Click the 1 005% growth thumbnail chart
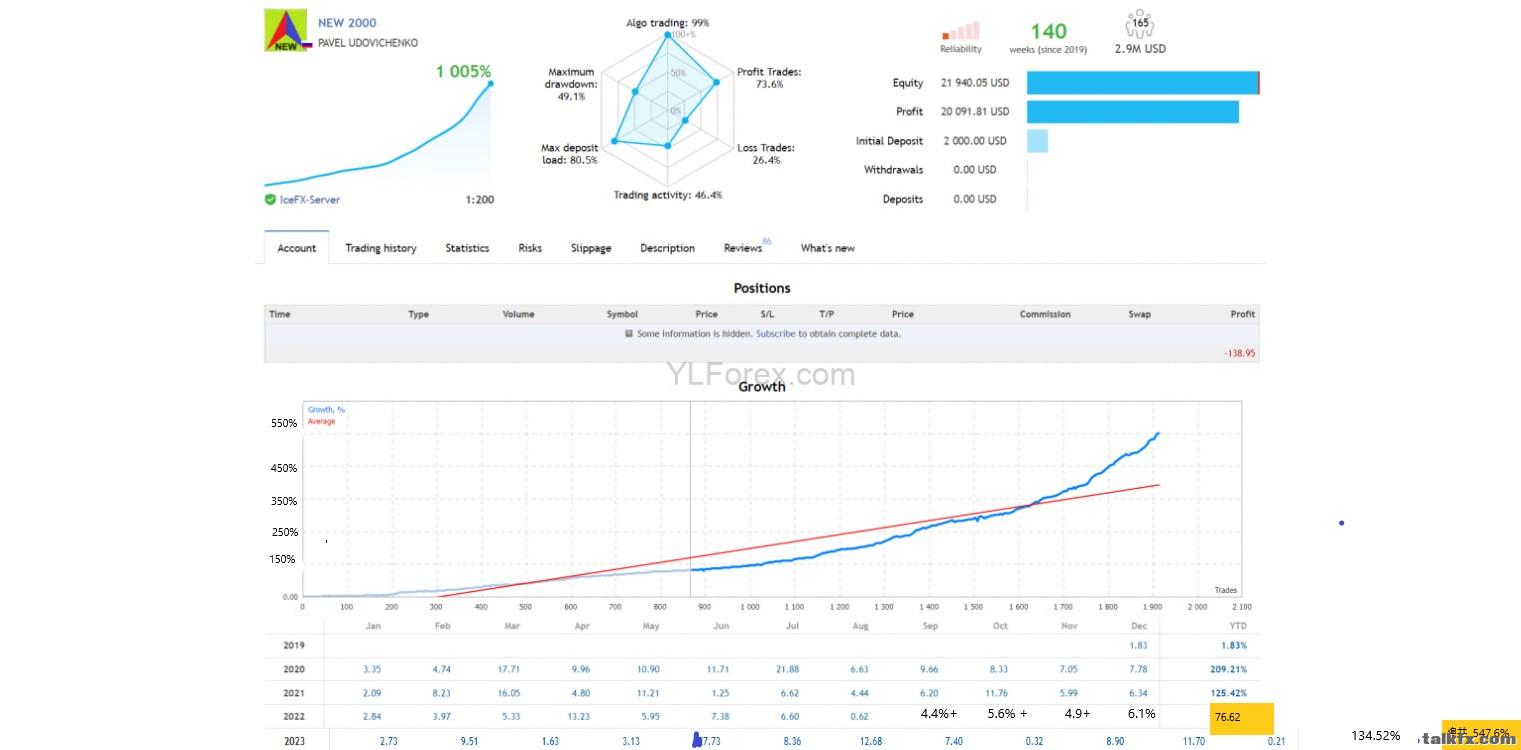This screenshot has height=750, width=1521. click(x=378, y=133)
